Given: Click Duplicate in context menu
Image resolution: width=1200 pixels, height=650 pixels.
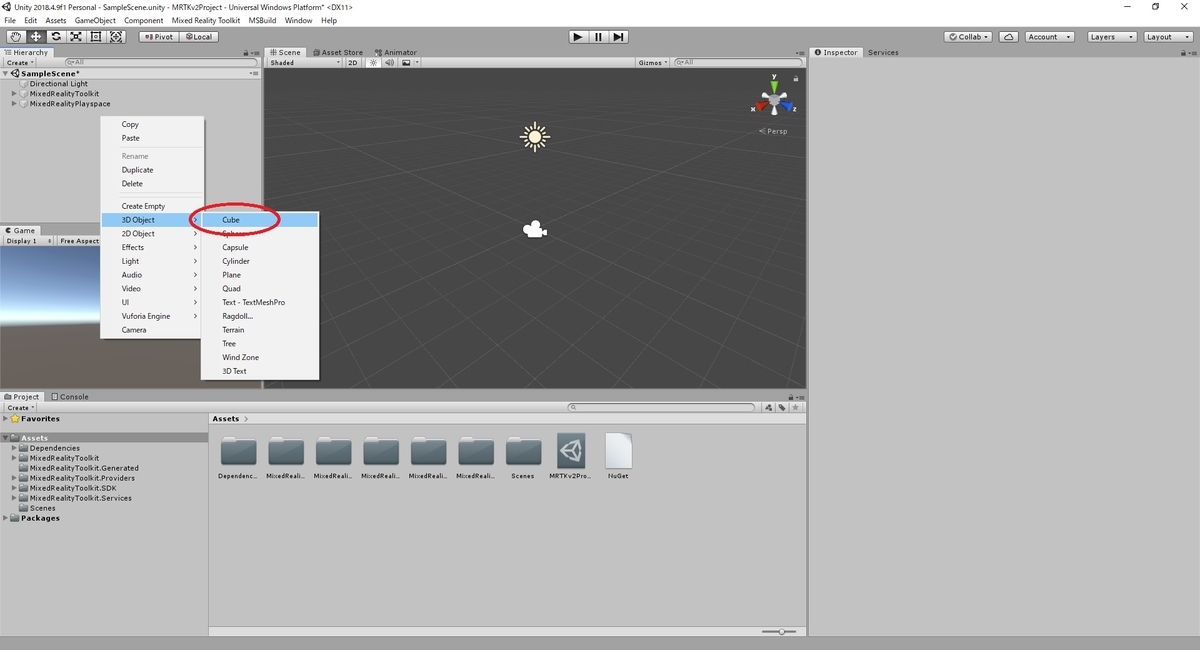Looking at the screenshot, I should tap(152, 170).
